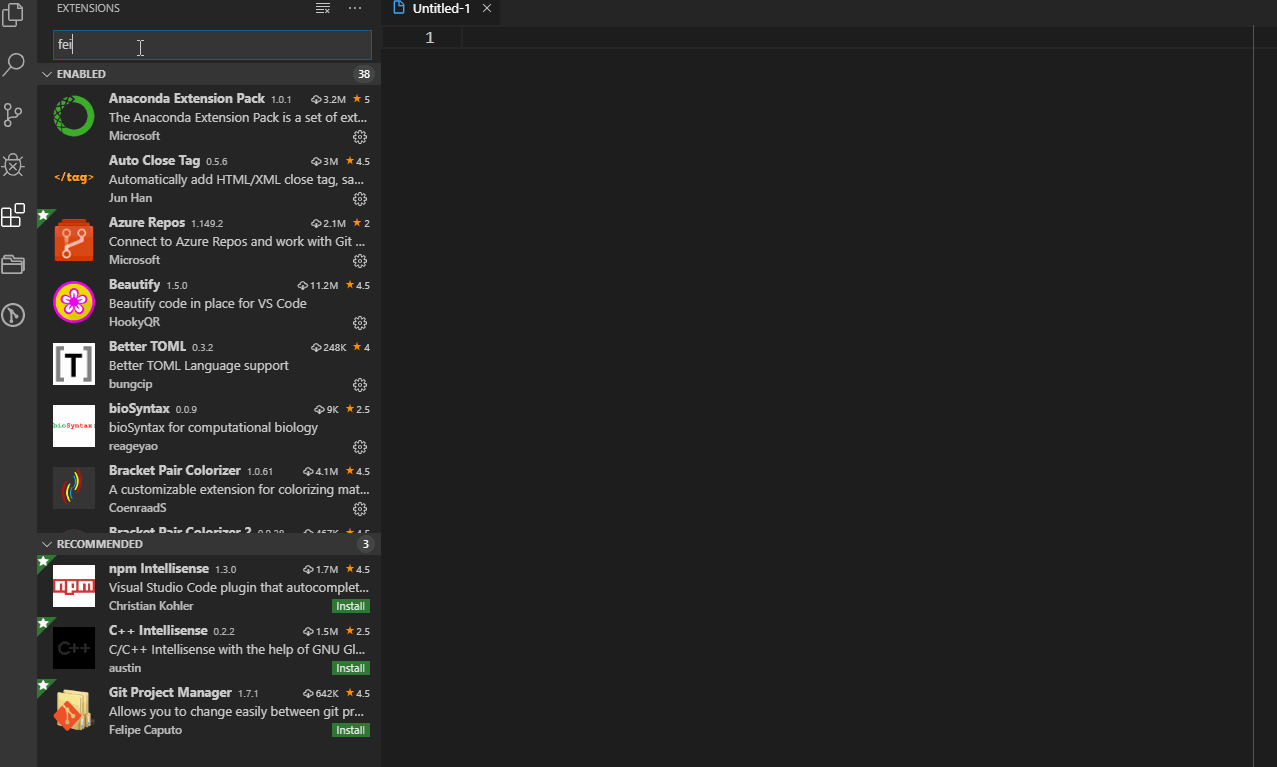Image resolution: width=1277 pixels, height=767 pixels.
Task: Click the Beautify description text
Action: point(208,304)
